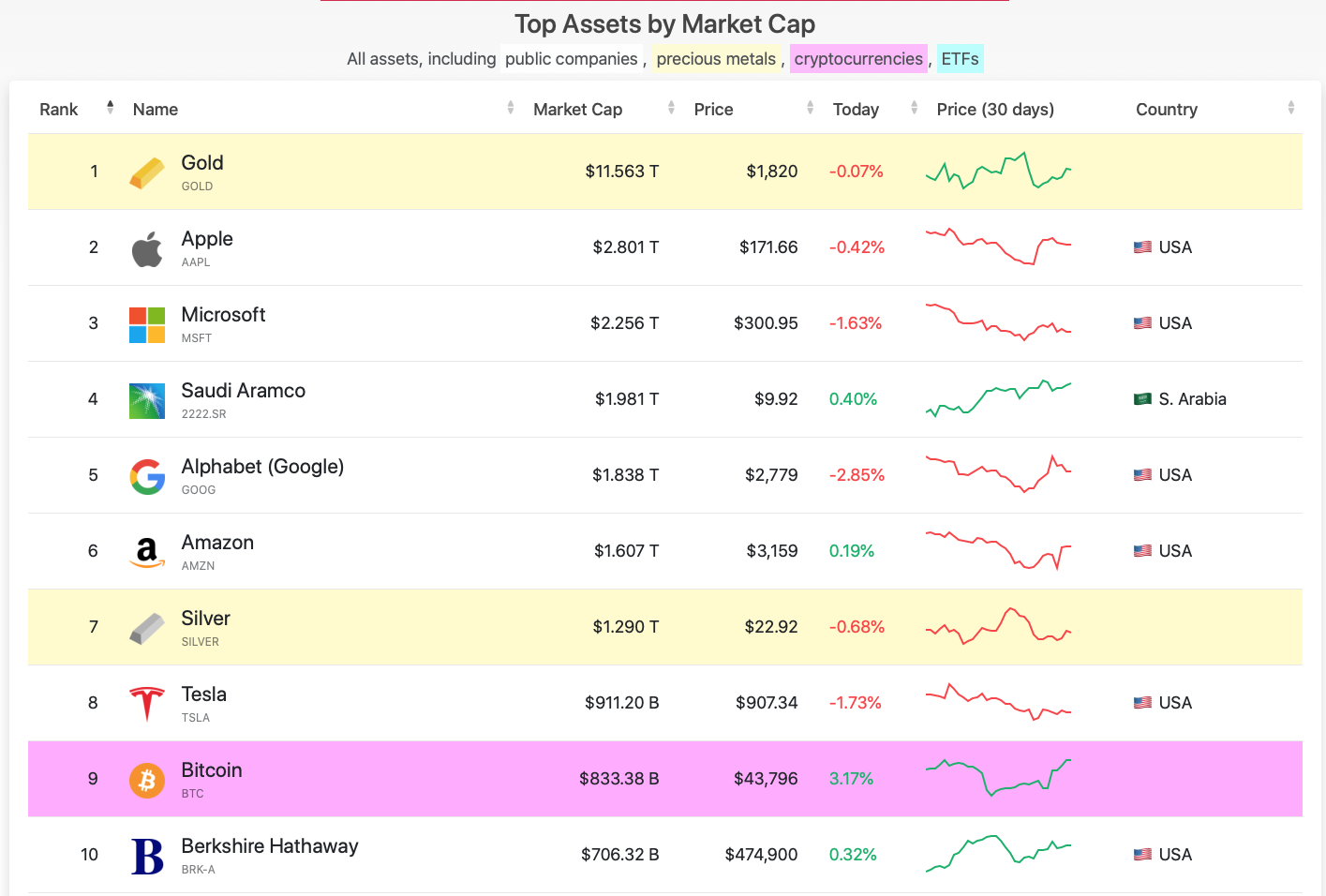Click the Microsoft logo icon
Image resolution: width=1326 pixels, height=896 pixels.
pyautogui.click(x=147, y=324)
